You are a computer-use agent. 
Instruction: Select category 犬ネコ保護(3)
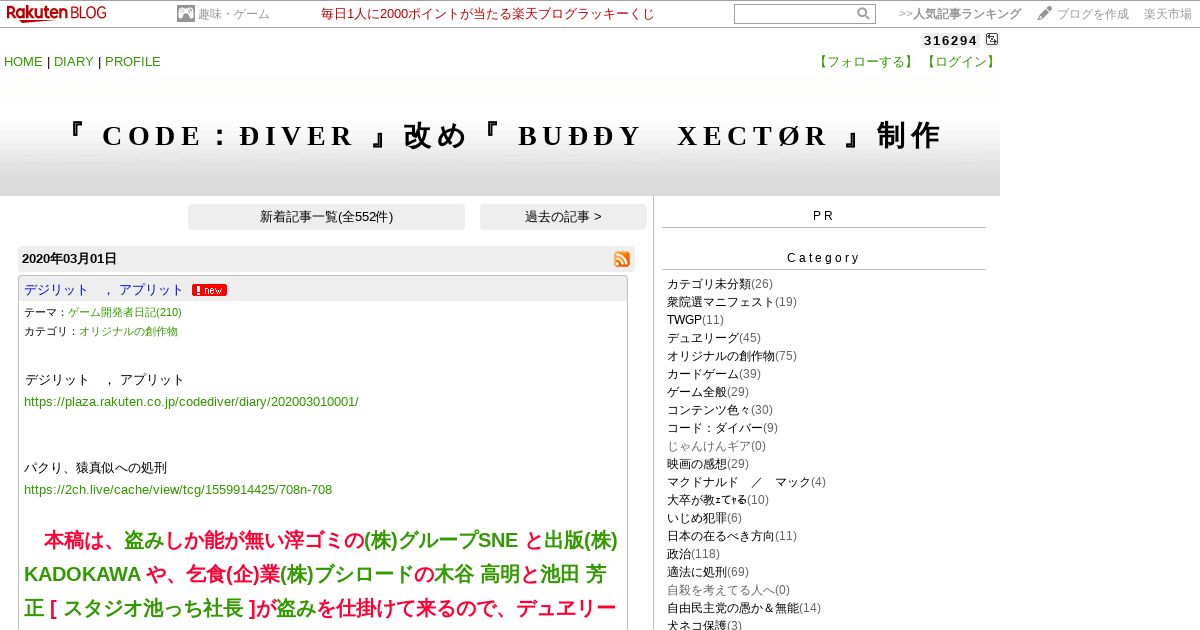(x=704, y=625)
